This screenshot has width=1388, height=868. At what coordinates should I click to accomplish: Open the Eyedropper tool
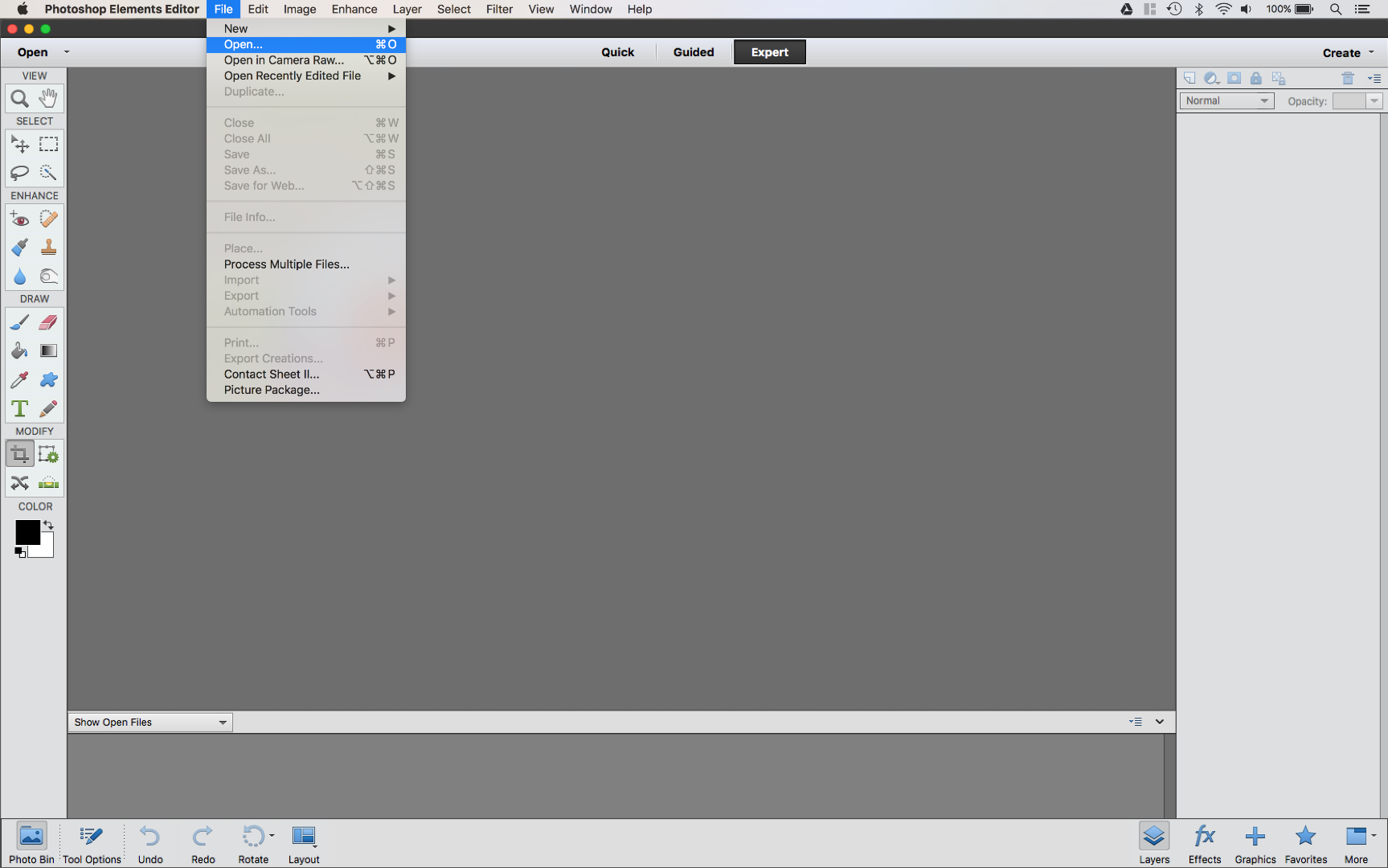point(19,379)
